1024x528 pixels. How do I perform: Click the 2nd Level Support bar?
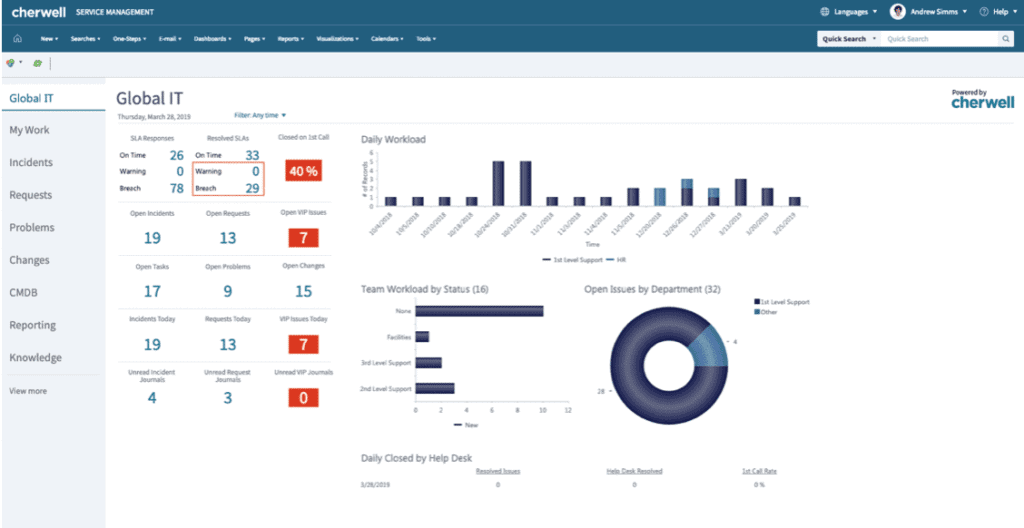tap(435, 388)
